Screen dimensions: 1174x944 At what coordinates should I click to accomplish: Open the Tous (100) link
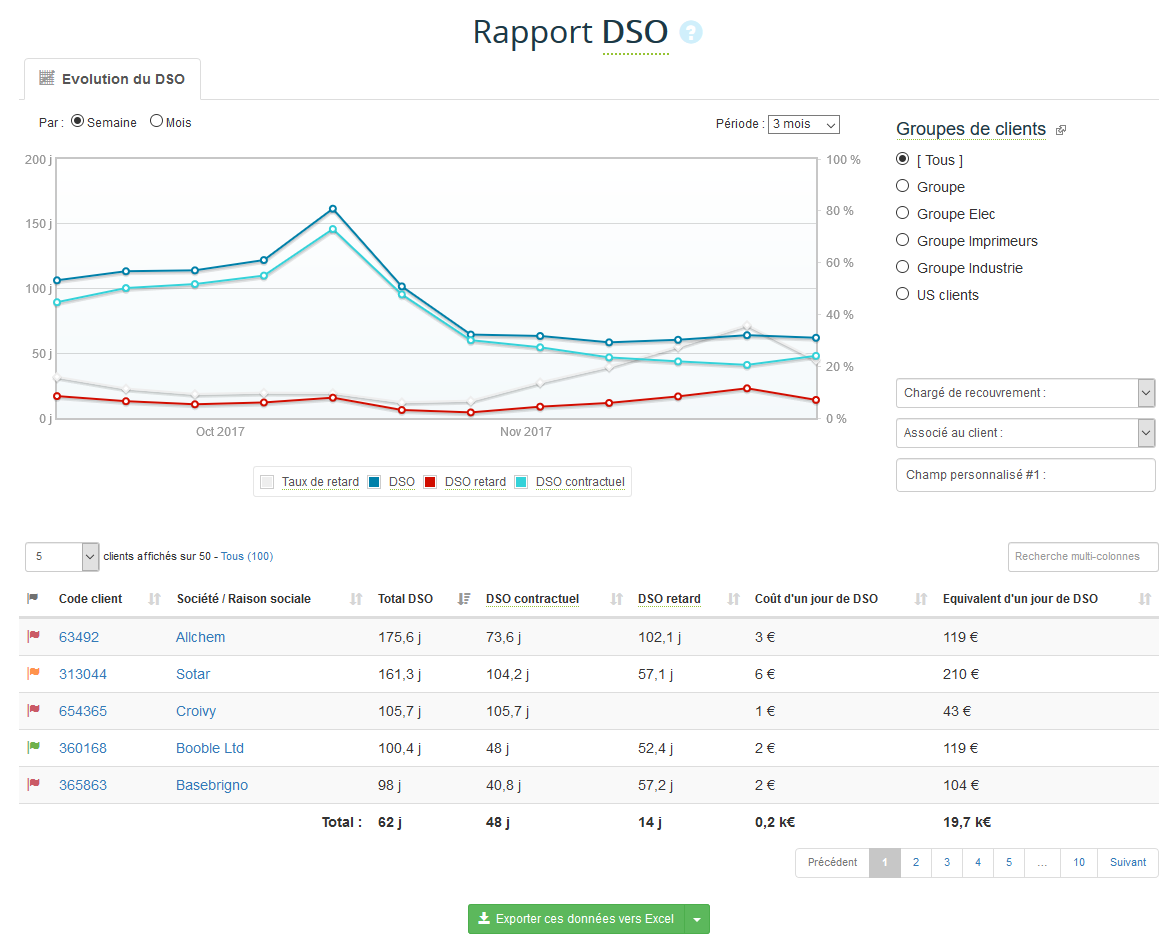pos(247,556)
